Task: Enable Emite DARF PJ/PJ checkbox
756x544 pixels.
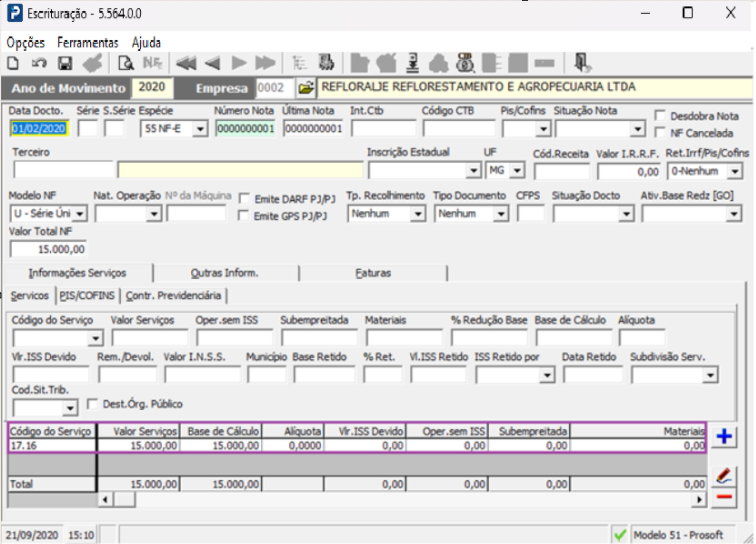Action: (x=244, y=199)
